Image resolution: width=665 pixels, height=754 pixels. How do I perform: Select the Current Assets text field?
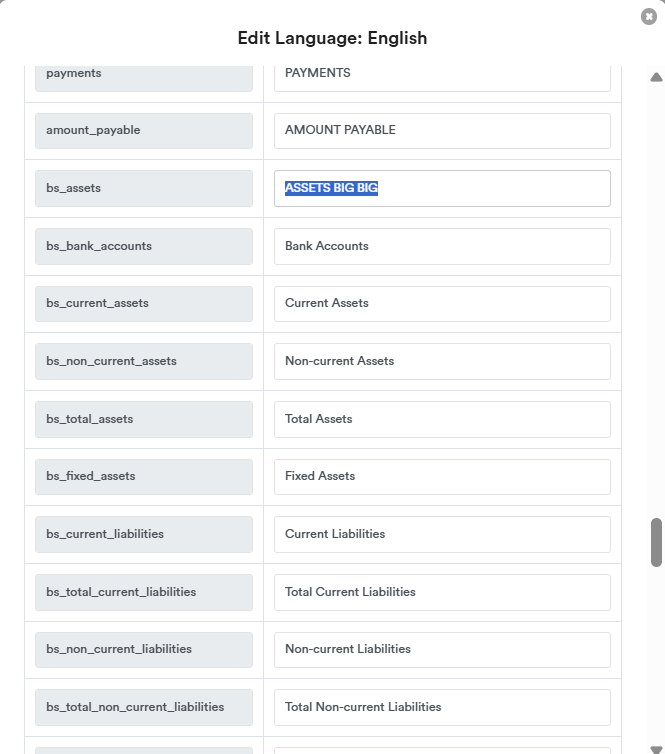442,303
